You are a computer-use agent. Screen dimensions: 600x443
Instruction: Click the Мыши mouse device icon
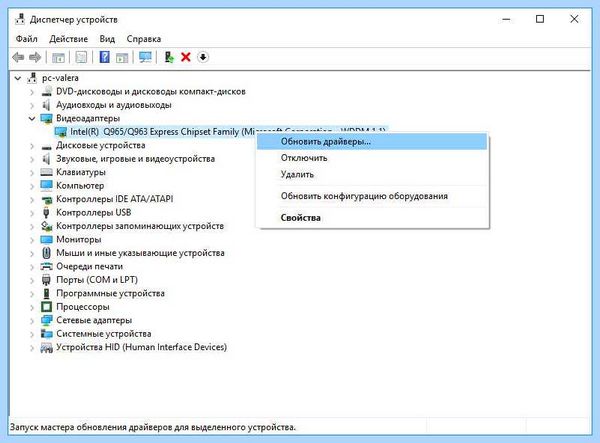46,253
